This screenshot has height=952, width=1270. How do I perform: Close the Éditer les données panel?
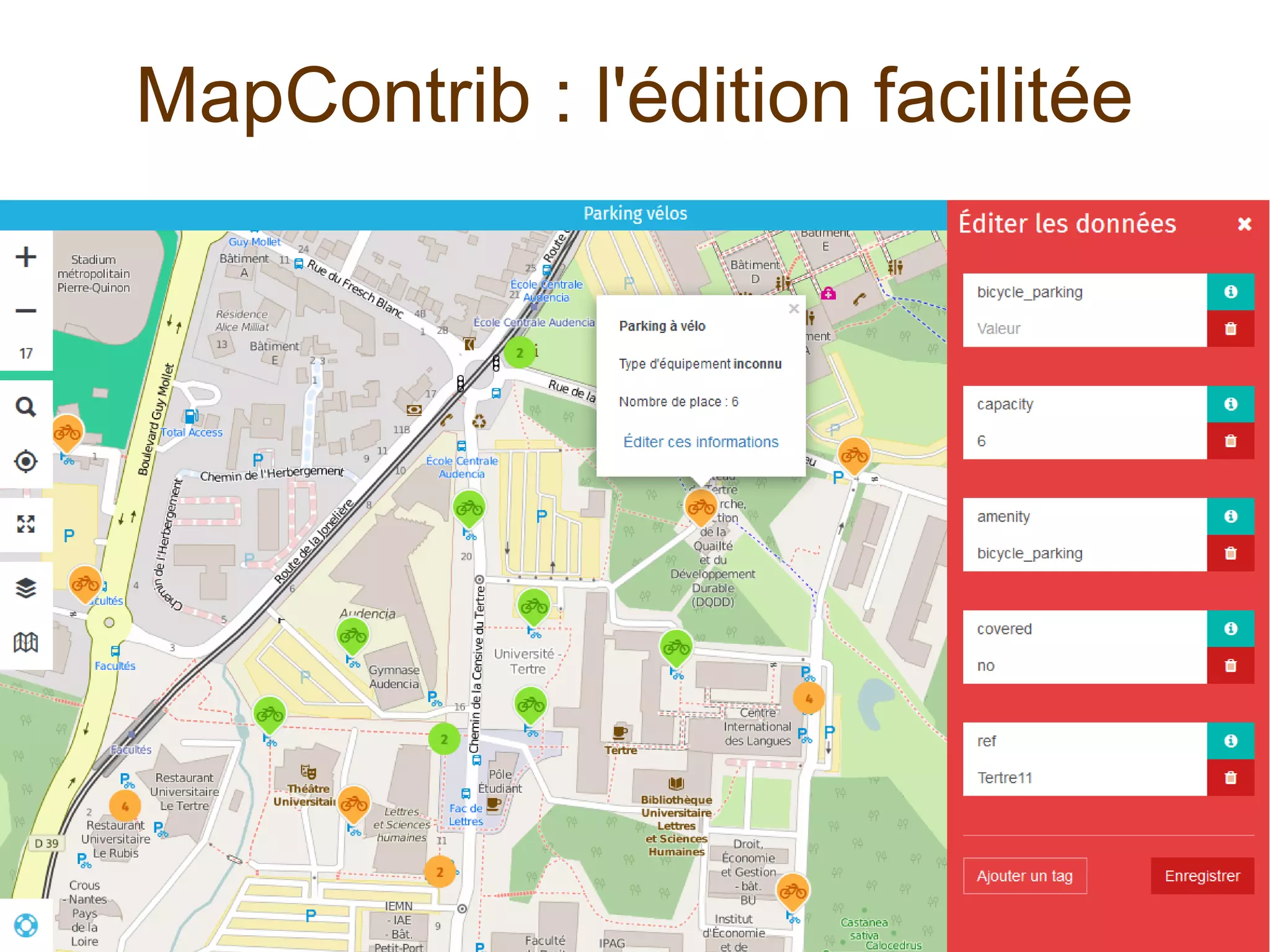pos(1244,224)
